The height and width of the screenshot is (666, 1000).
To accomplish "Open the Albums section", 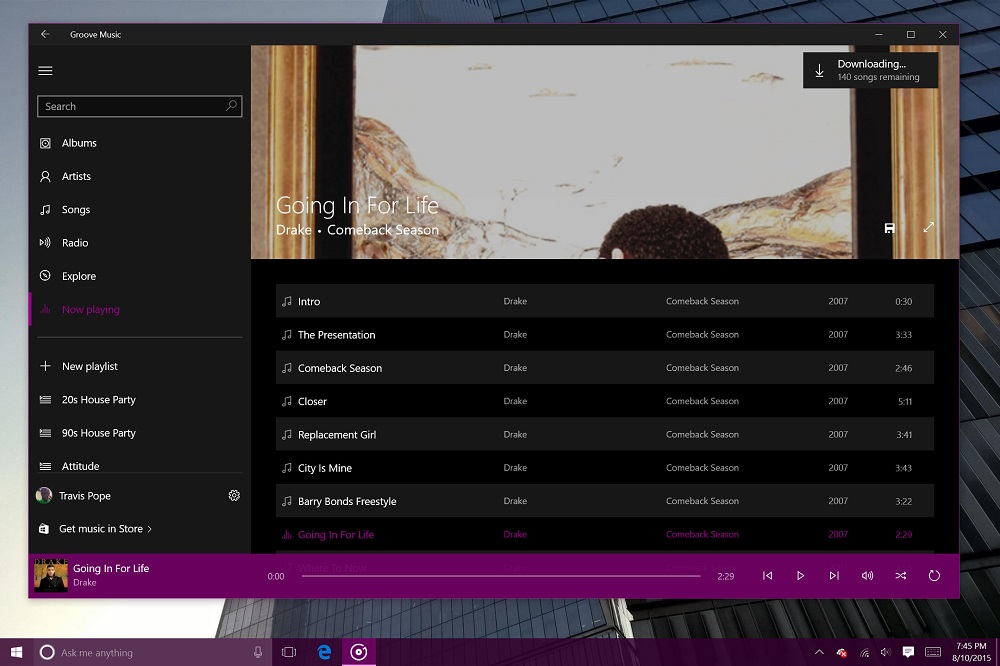I will (140, 143).
